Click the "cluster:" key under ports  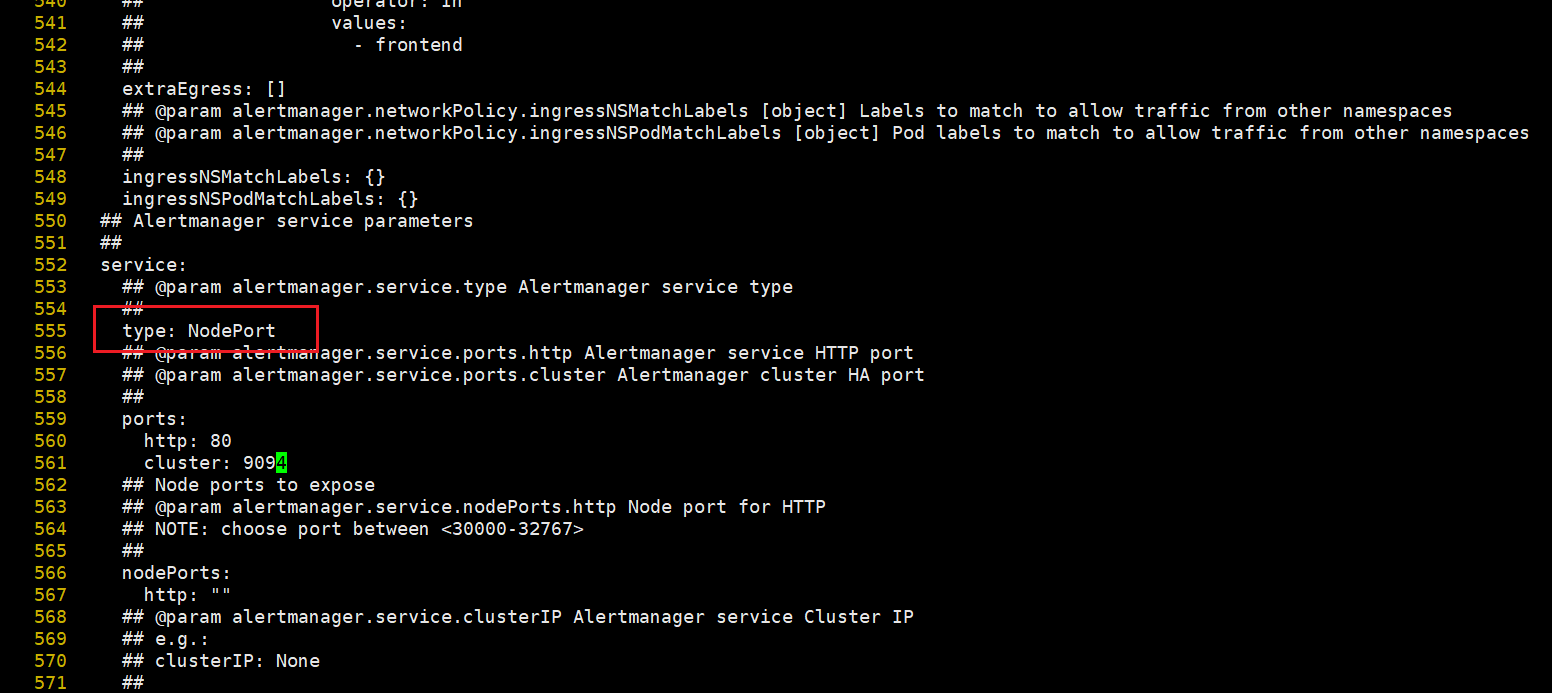point(188,463)
